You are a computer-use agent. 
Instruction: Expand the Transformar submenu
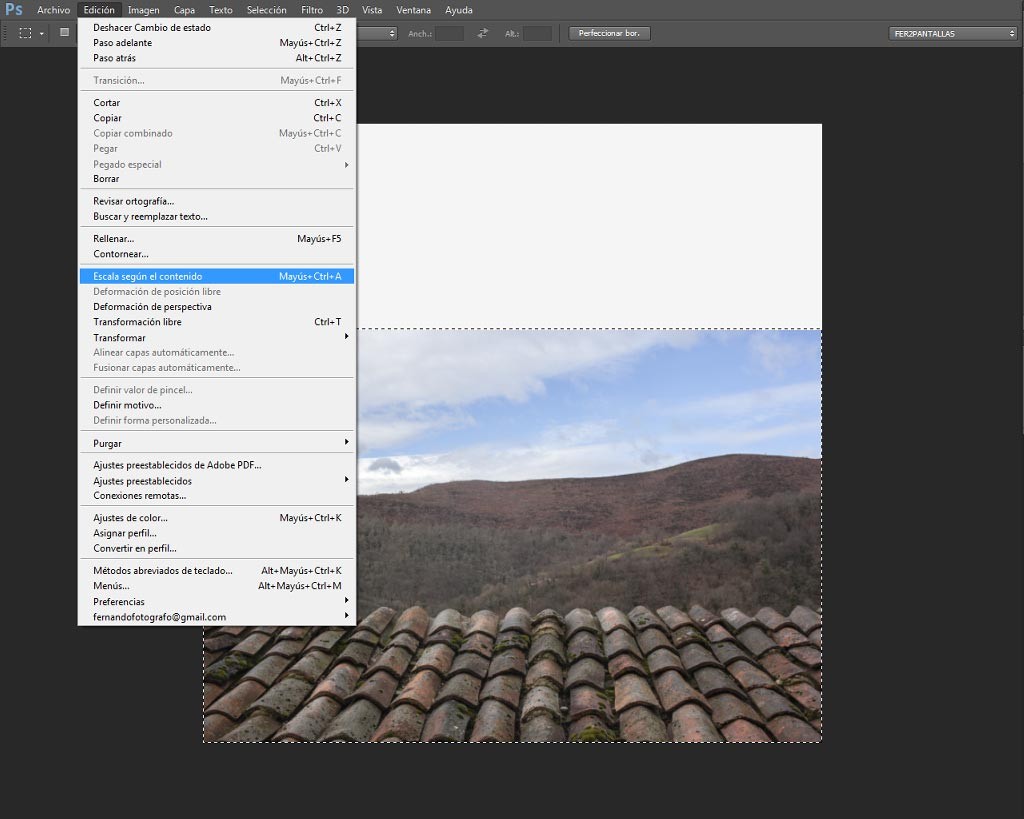[217, 337]
